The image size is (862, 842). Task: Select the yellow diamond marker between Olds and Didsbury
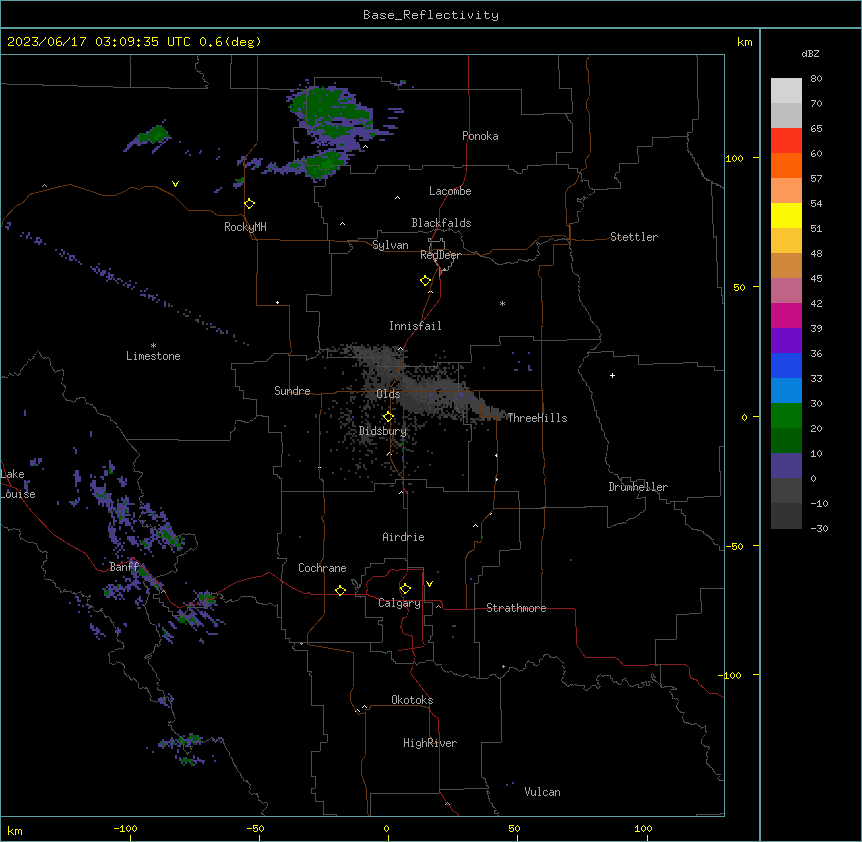[388, 417]
